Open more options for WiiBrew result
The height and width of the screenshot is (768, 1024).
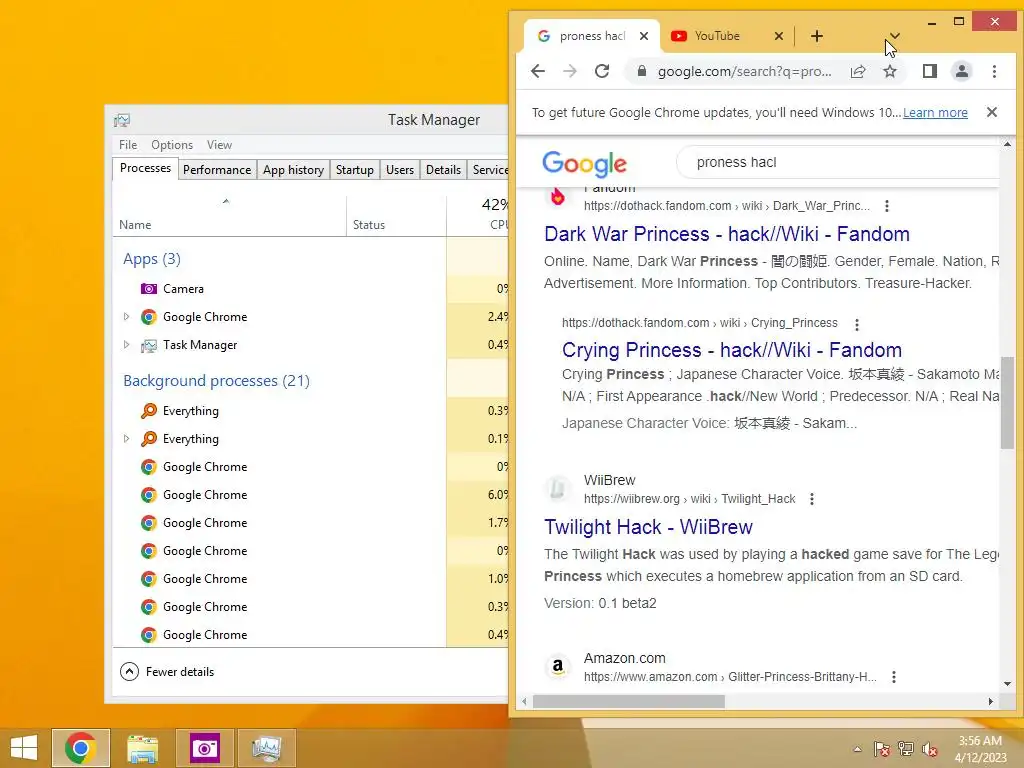(812, 500)
